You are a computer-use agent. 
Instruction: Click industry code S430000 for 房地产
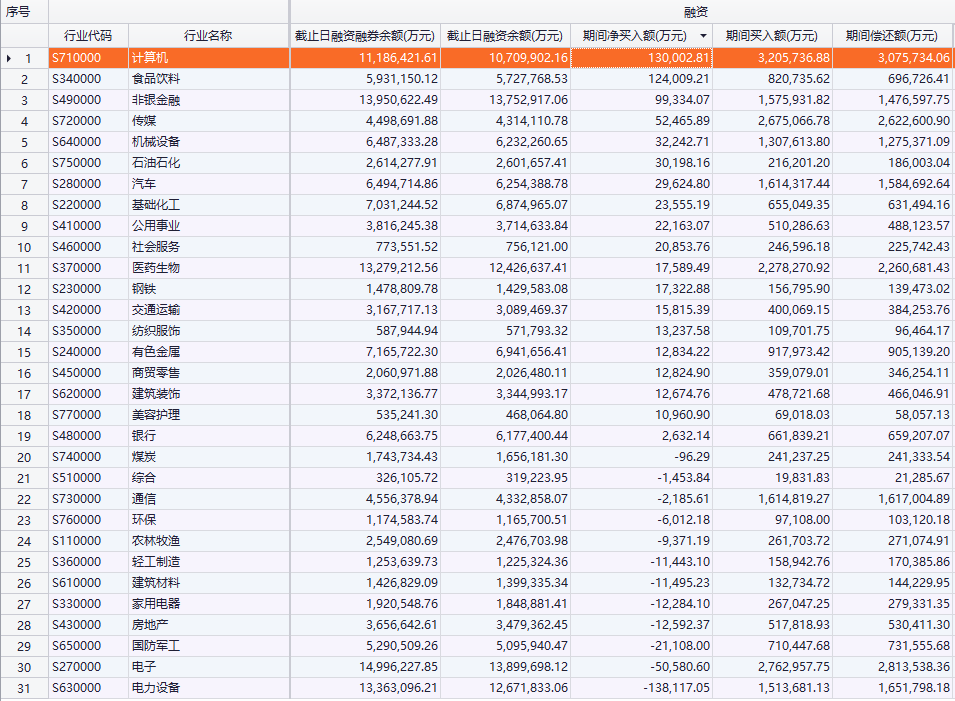[77, 625]
